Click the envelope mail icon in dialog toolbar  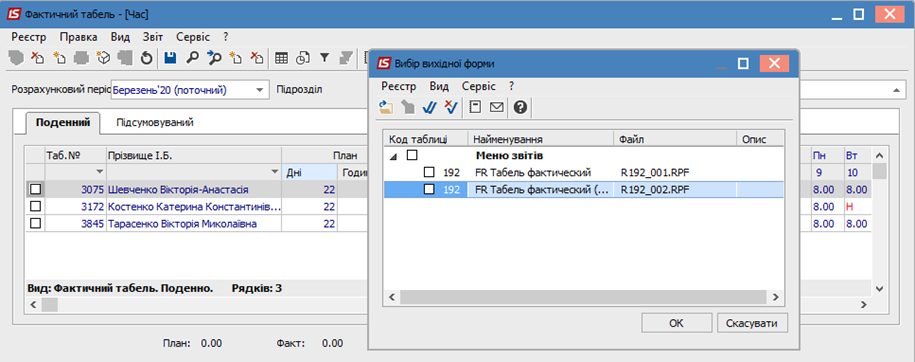497,107
